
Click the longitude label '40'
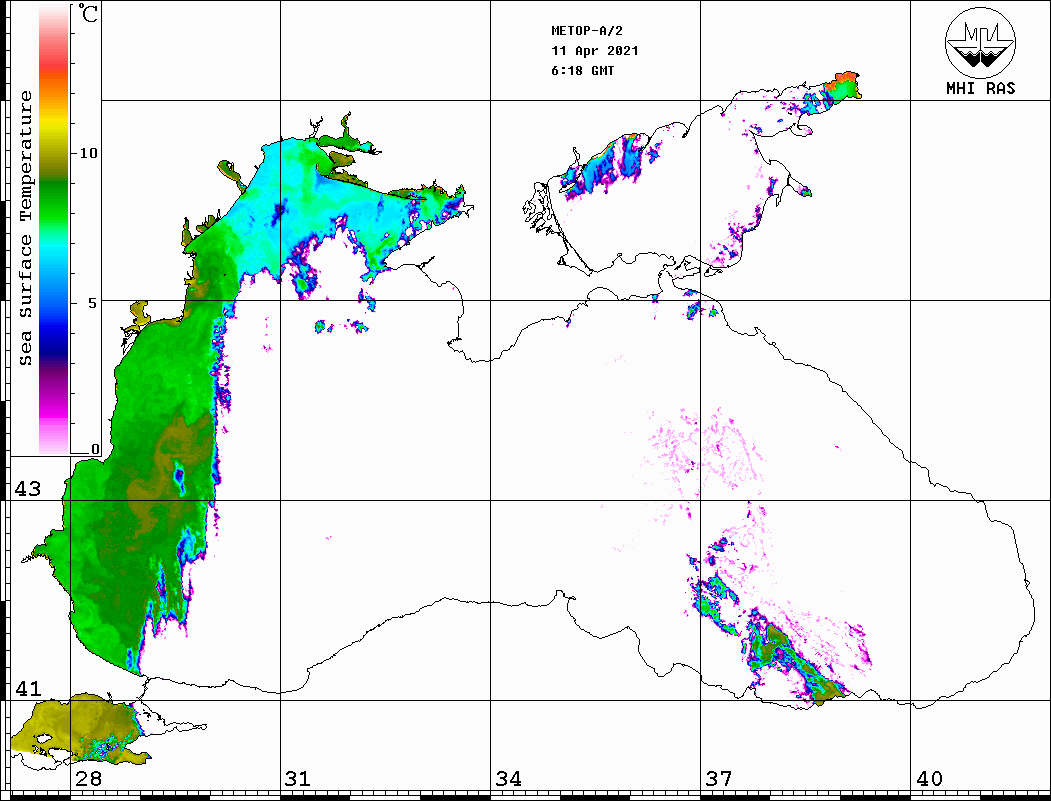click(929, 778)
